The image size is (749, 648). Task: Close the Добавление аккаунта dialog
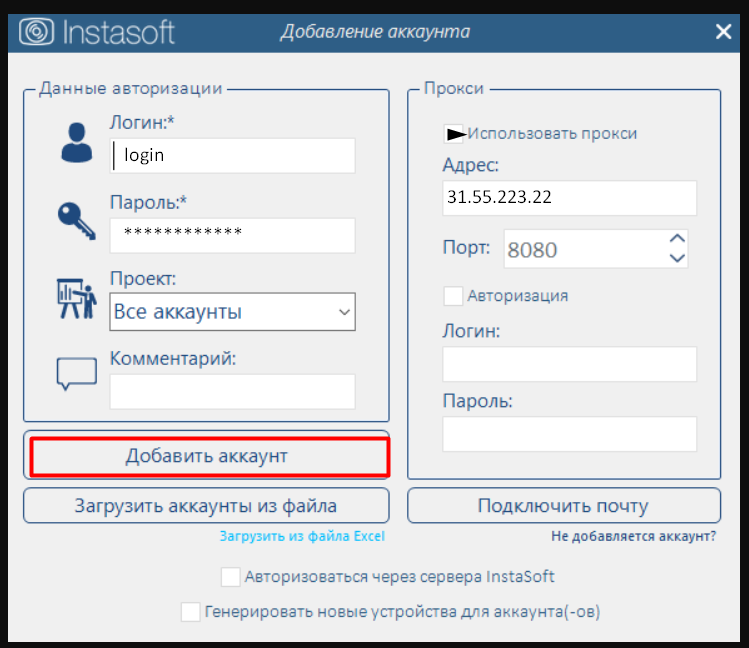[x=723, y=32]
